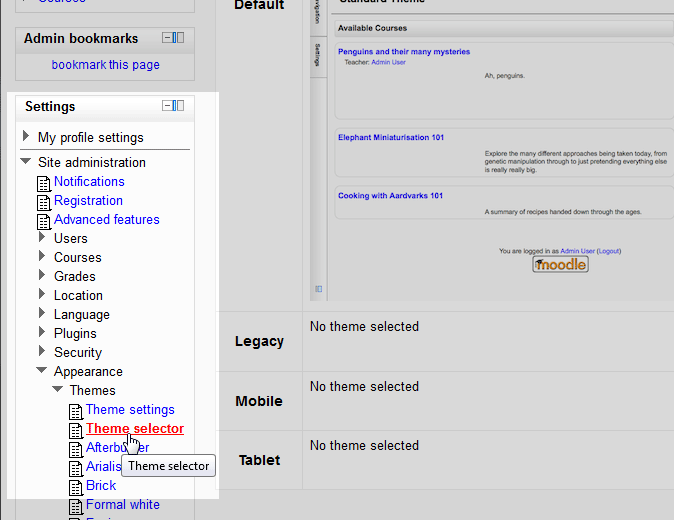Expand the Plugins section
Viewport: 674px width, 520px height.
pos(42,333)
